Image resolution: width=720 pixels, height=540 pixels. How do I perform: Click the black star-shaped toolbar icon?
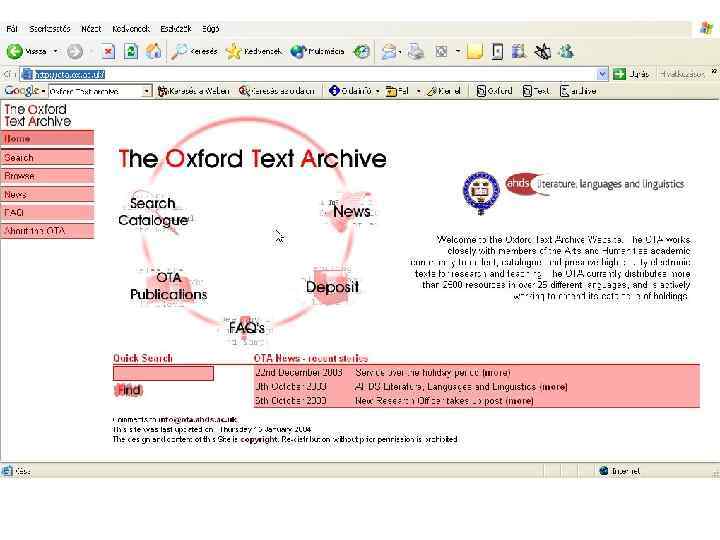coord(543,51)
